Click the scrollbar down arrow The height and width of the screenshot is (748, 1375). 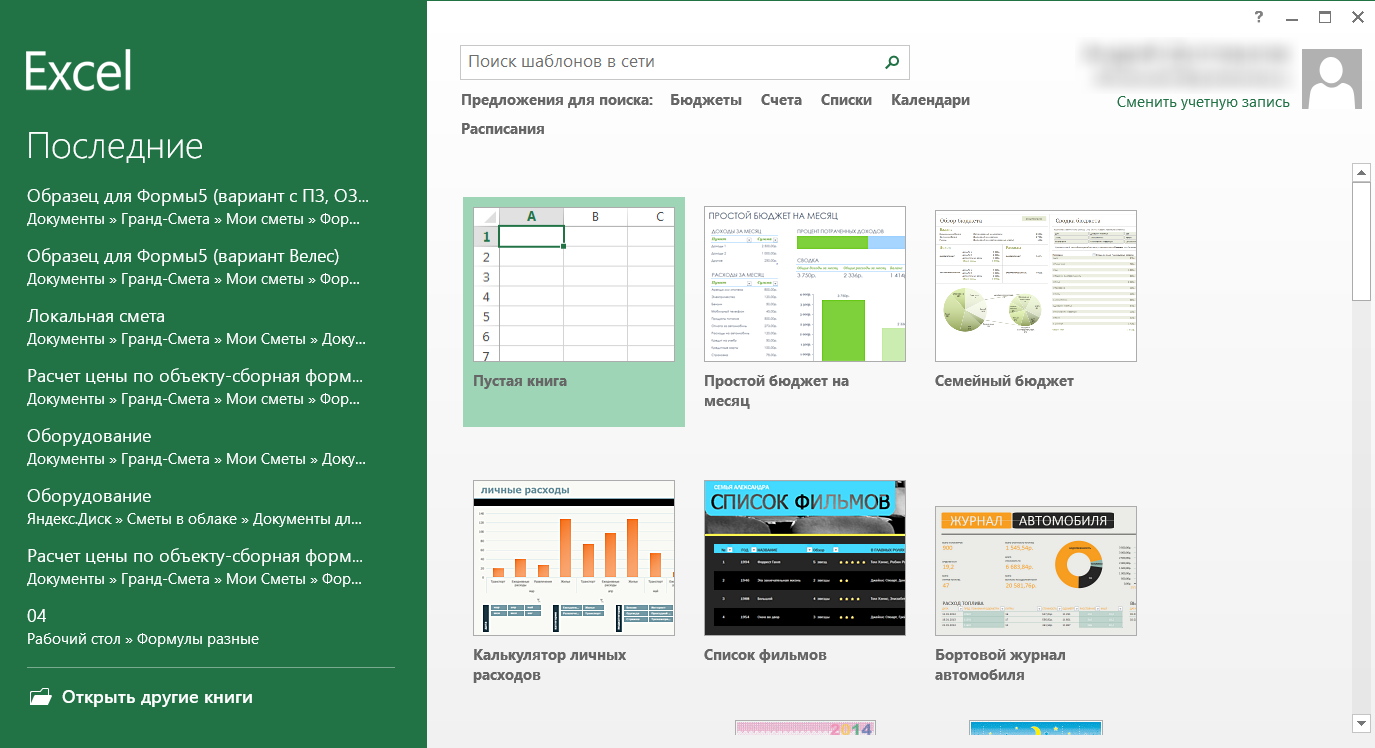pyautogui.click(x=1361, y=722)
